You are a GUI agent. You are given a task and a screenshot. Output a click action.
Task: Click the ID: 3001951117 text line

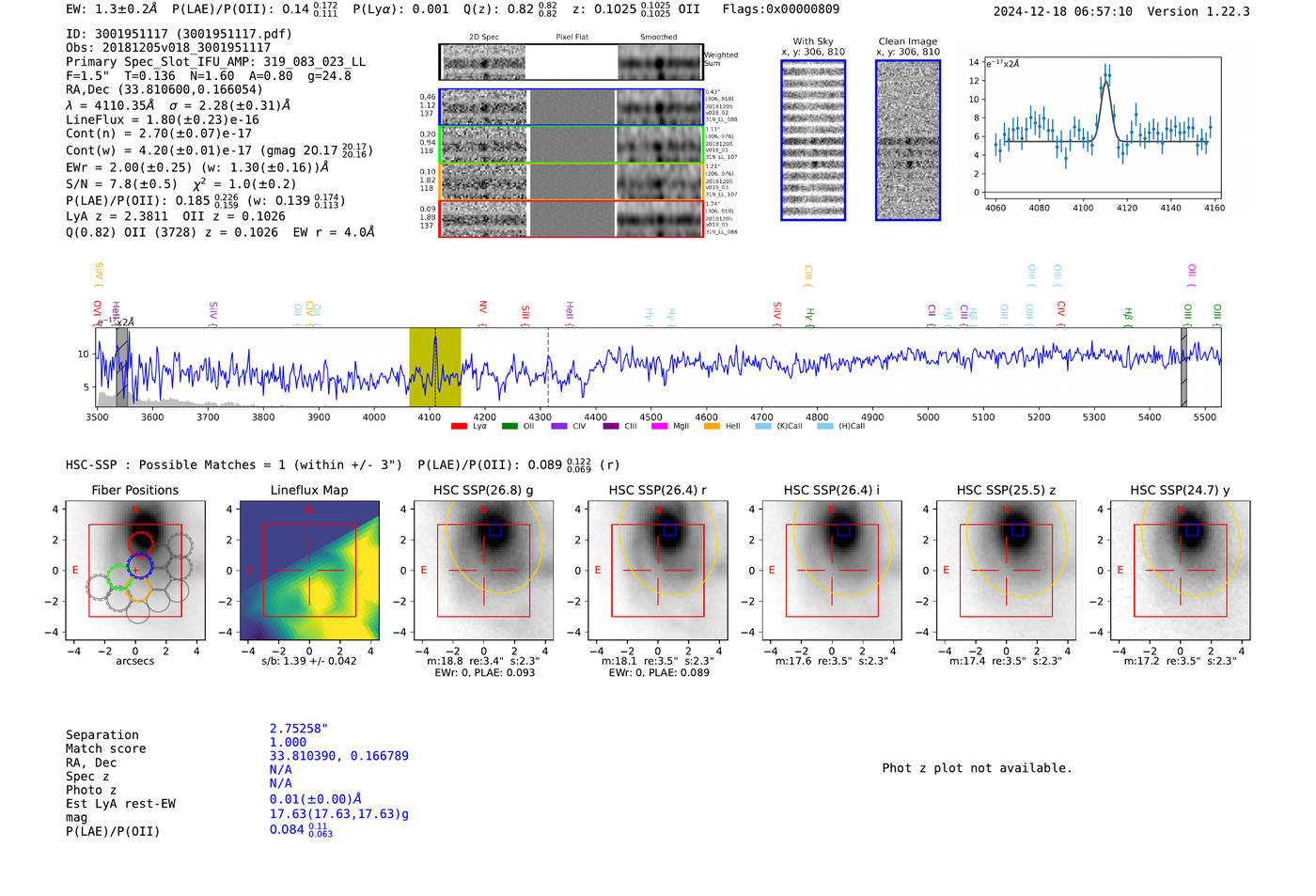coord(179,34)
